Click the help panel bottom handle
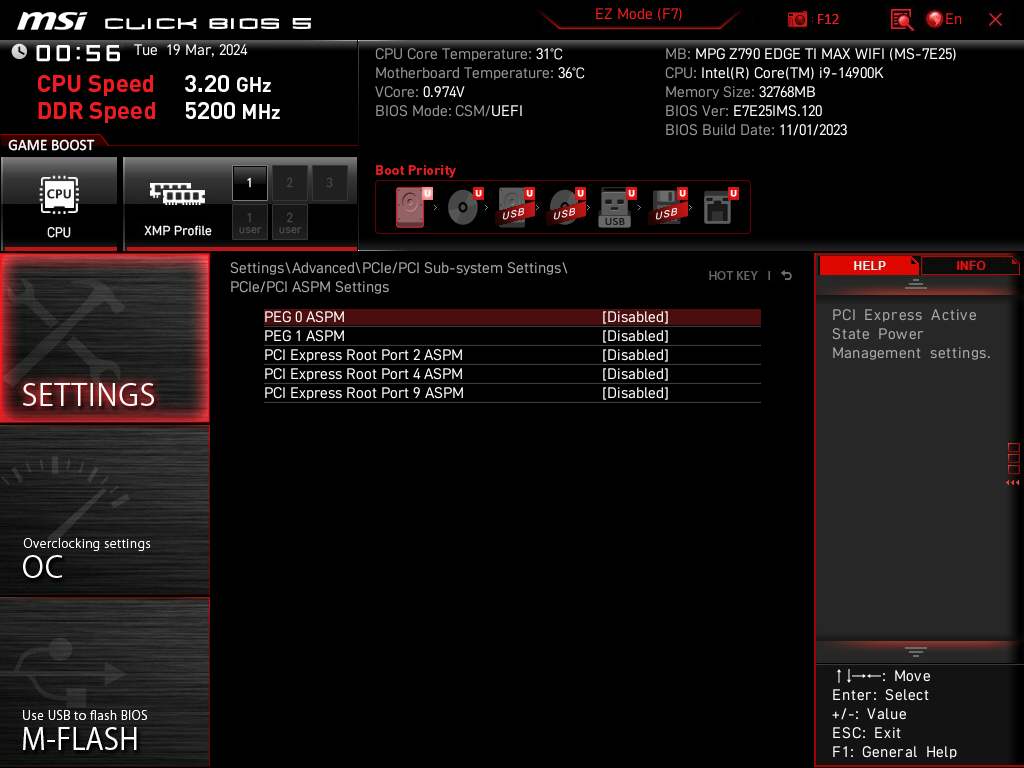1024x768 pixels. [916, 652]
